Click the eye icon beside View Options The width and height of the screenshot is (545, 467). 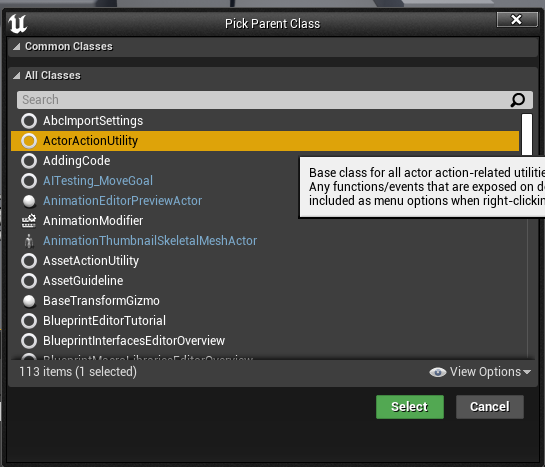pyautogui.click(x=438, y=372)
